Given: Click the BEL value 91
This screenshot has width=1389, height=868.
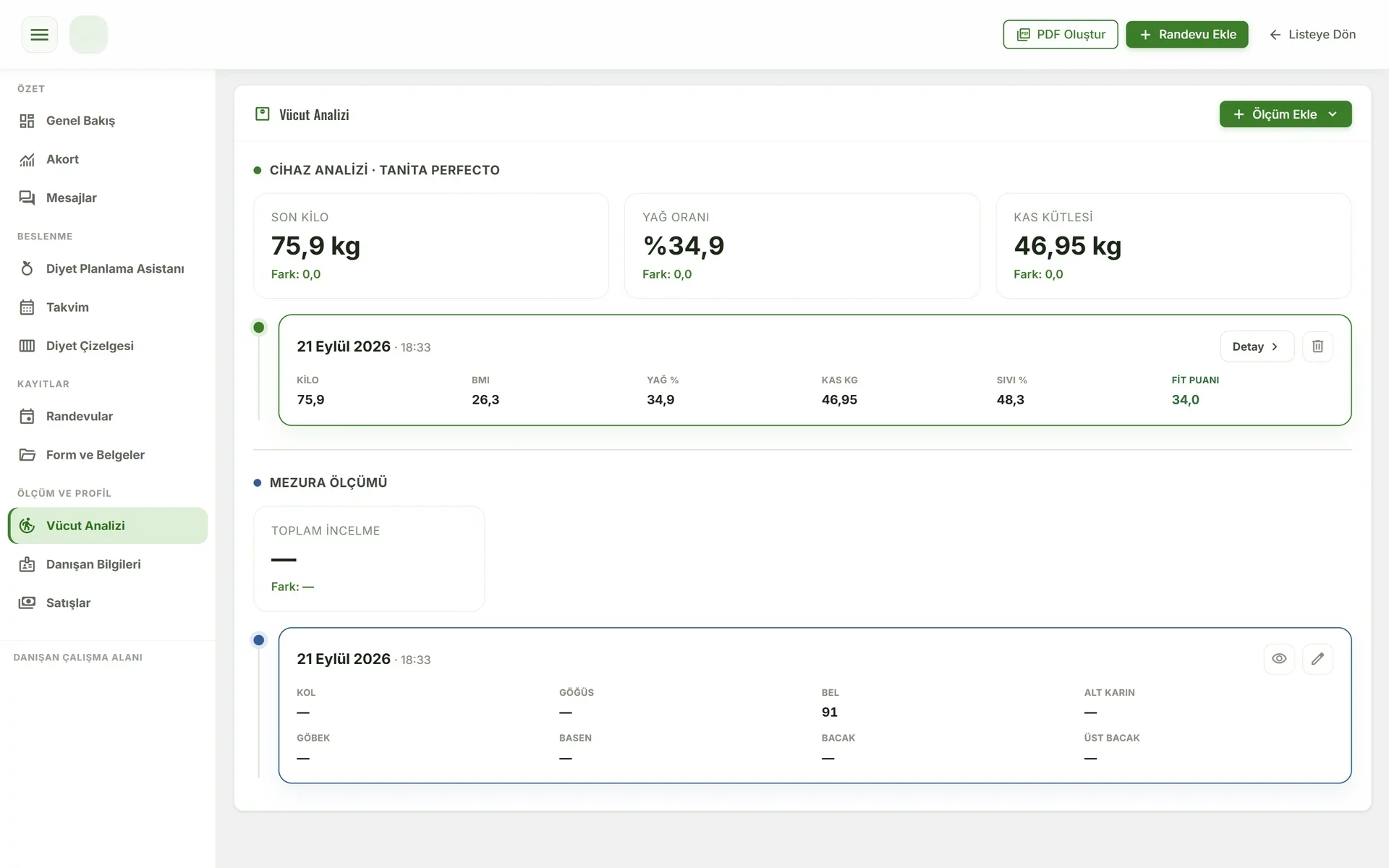Looking at the screenshot, I should coord(829,712).
